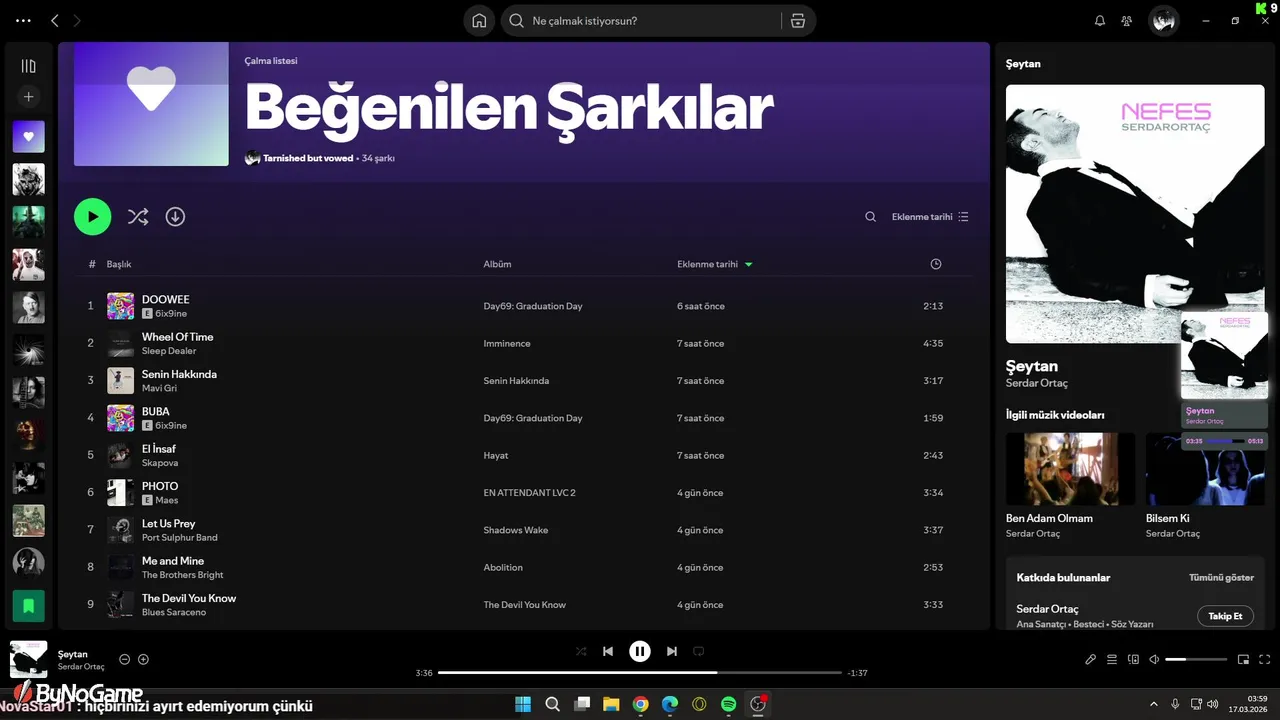Viewport: 1280px width, 720px height.
Task: Open the Browse icon in search bar
Action: click(x=798, y=21)
